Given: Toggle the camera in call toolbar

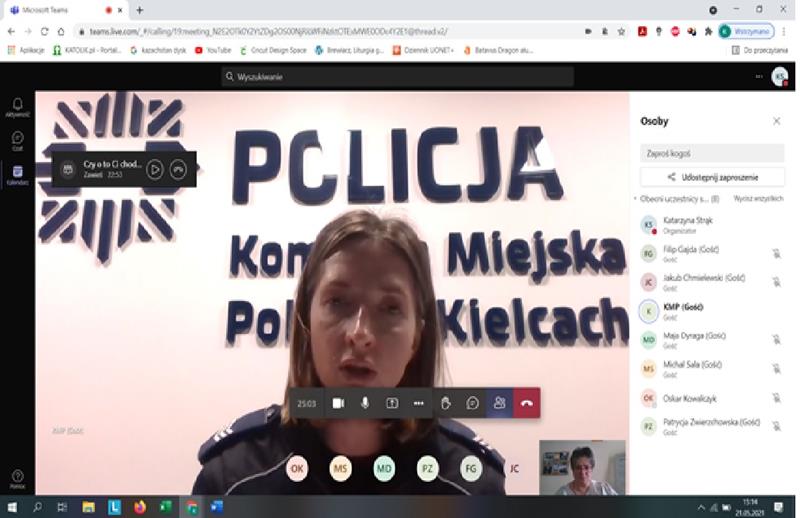Looking at the screenshot, I should tap(338, 403).
